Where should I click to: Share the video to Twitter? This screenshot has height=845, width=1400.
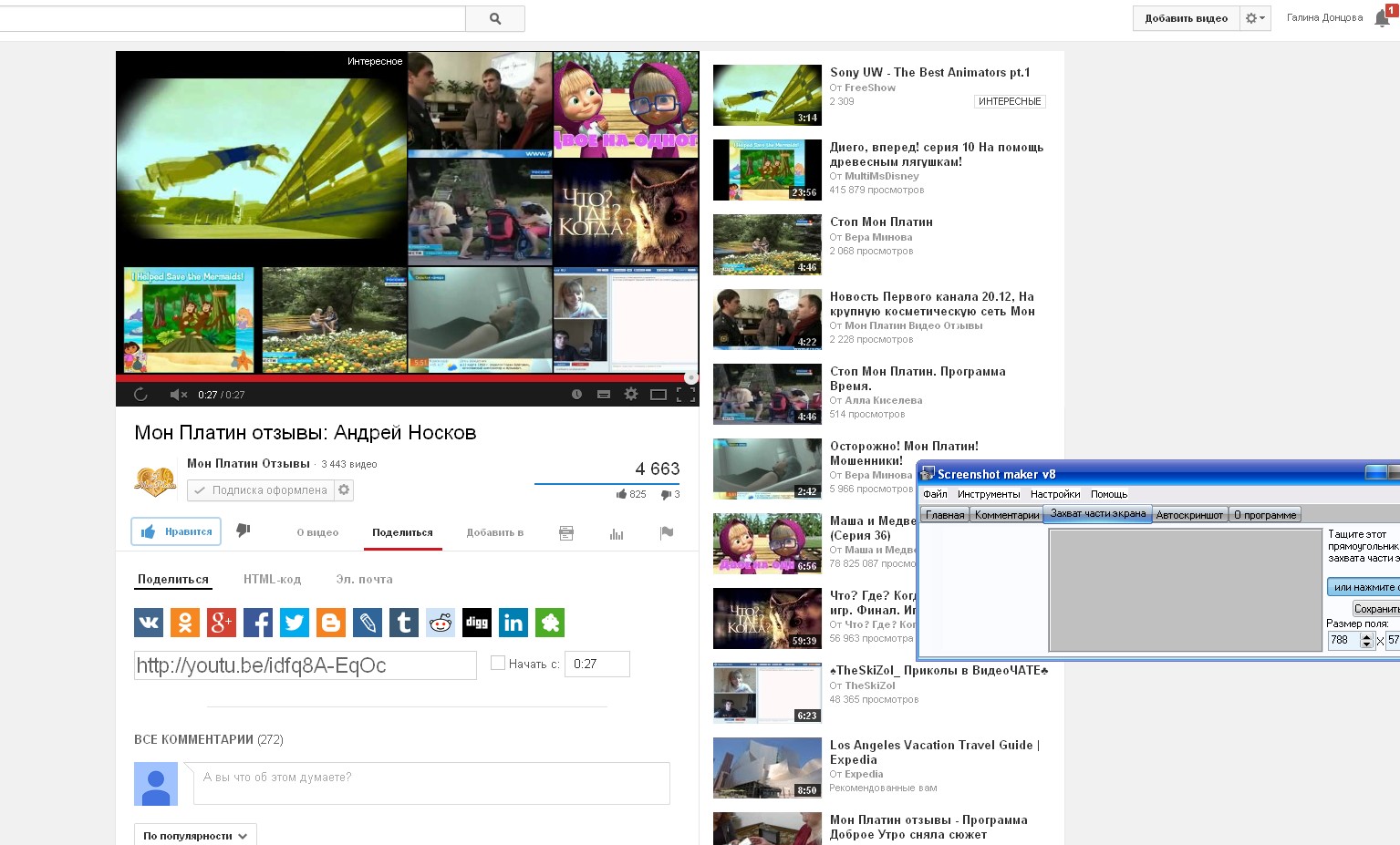tap(295, 623)
